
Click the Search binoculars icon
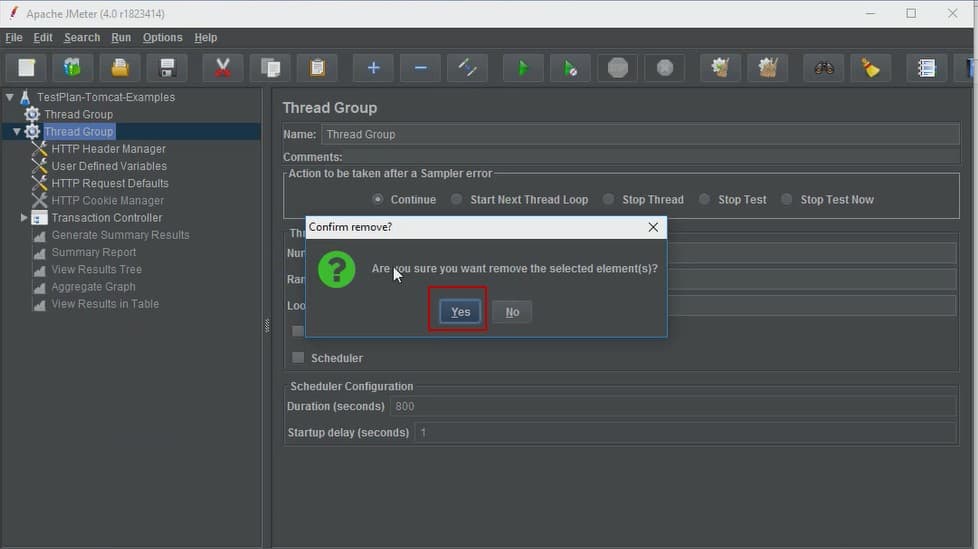(x=823, y=68)
